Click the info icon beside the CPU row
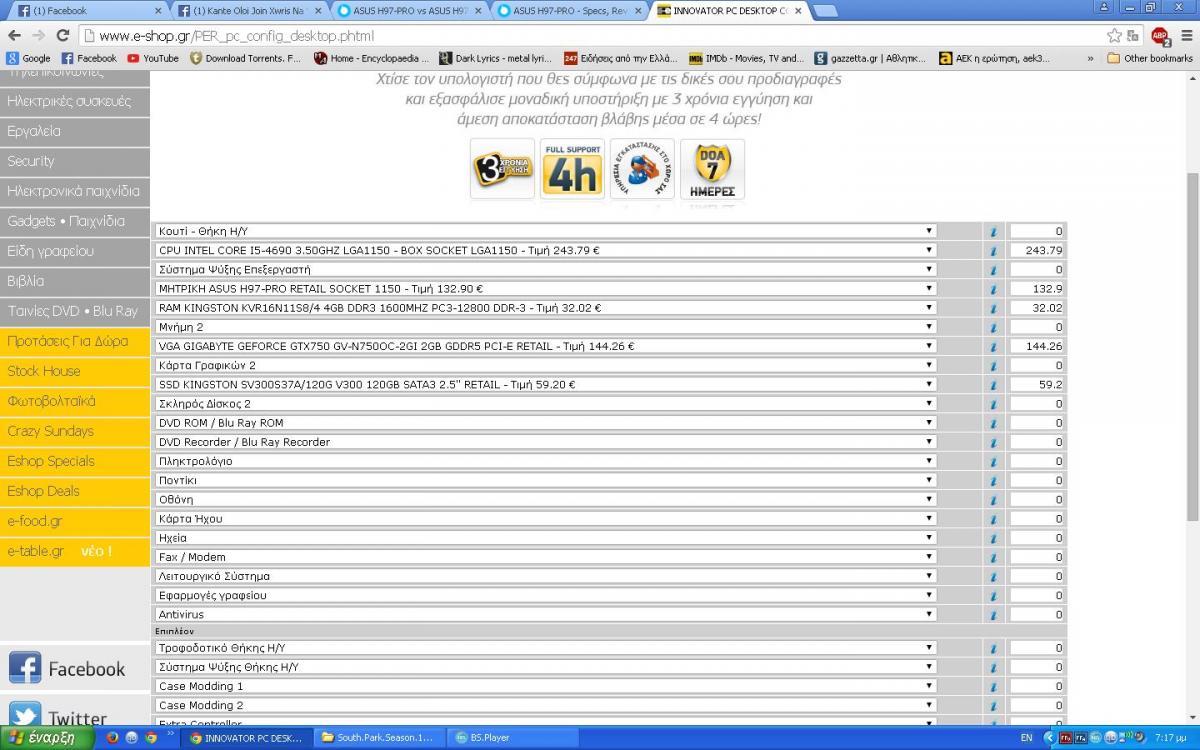Screen dimensions: 1200x750 coord(993,250)
